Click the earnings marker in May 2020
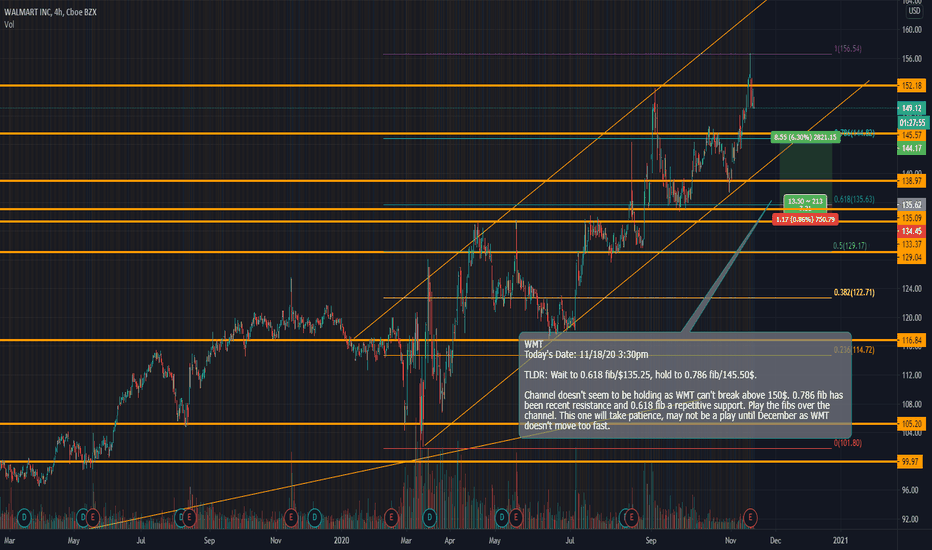 [x=516, y=518]
